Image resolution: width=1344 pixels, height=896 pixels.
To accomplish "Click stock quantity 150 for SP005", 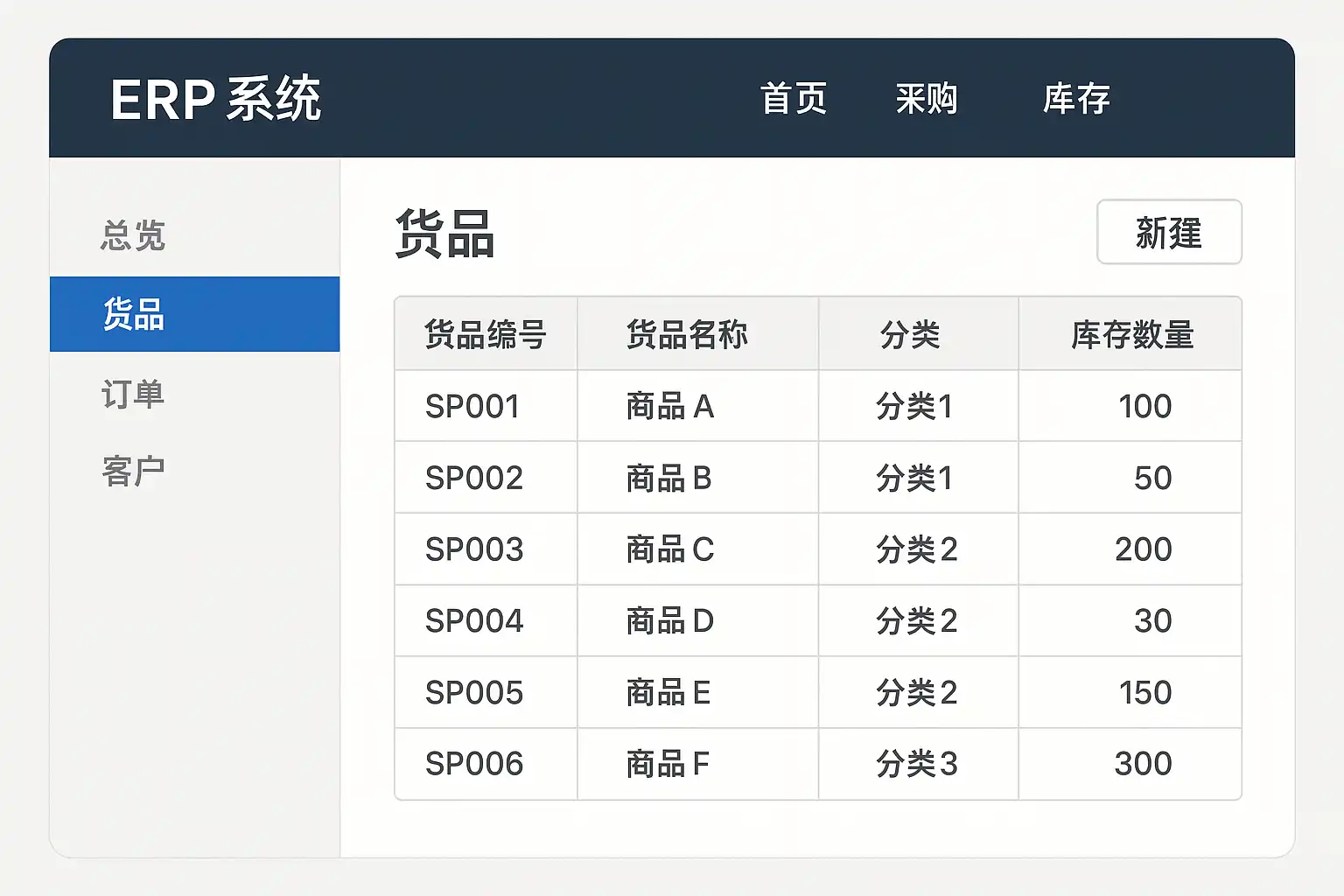I will (x=1144, y=693).
